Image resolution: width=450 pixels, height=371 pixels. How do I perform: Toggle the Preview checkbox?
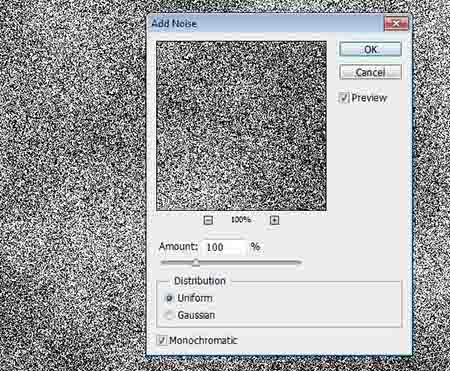(344, 98)
